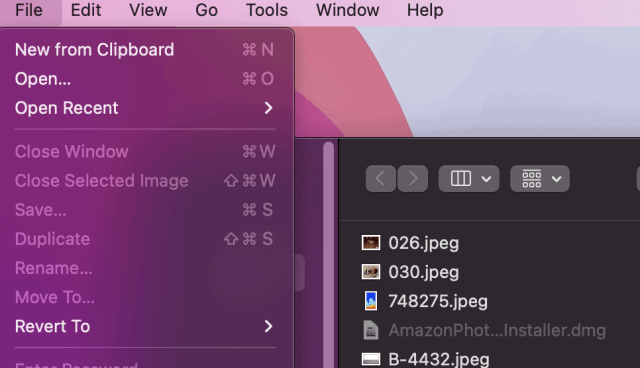The image size is (640, 368).
Task: Choose the Open... menu item
Action: tap(145, 79)
